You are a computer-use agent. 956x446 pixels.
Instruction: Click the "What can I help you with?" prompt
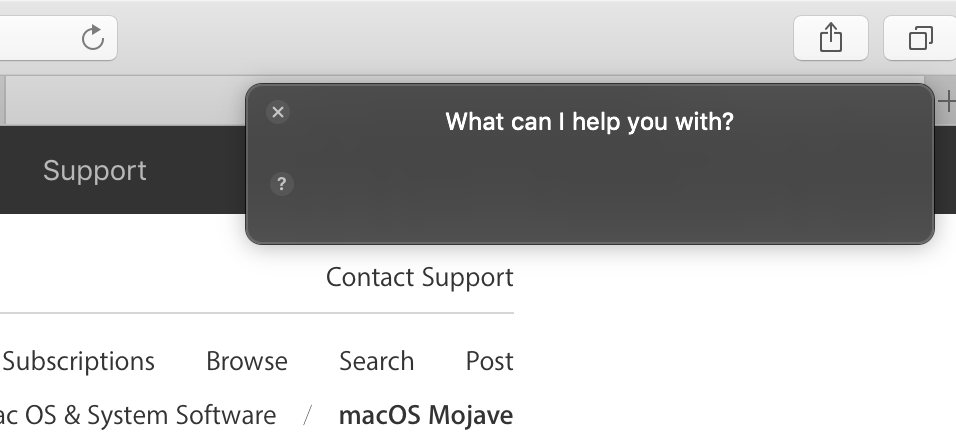(589, 122)
